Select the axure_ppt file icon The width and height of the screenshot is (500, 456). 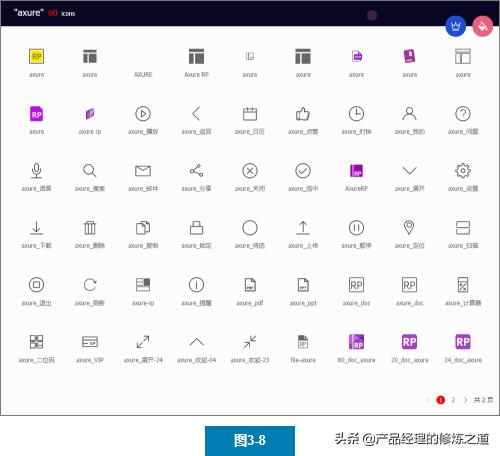303,285
